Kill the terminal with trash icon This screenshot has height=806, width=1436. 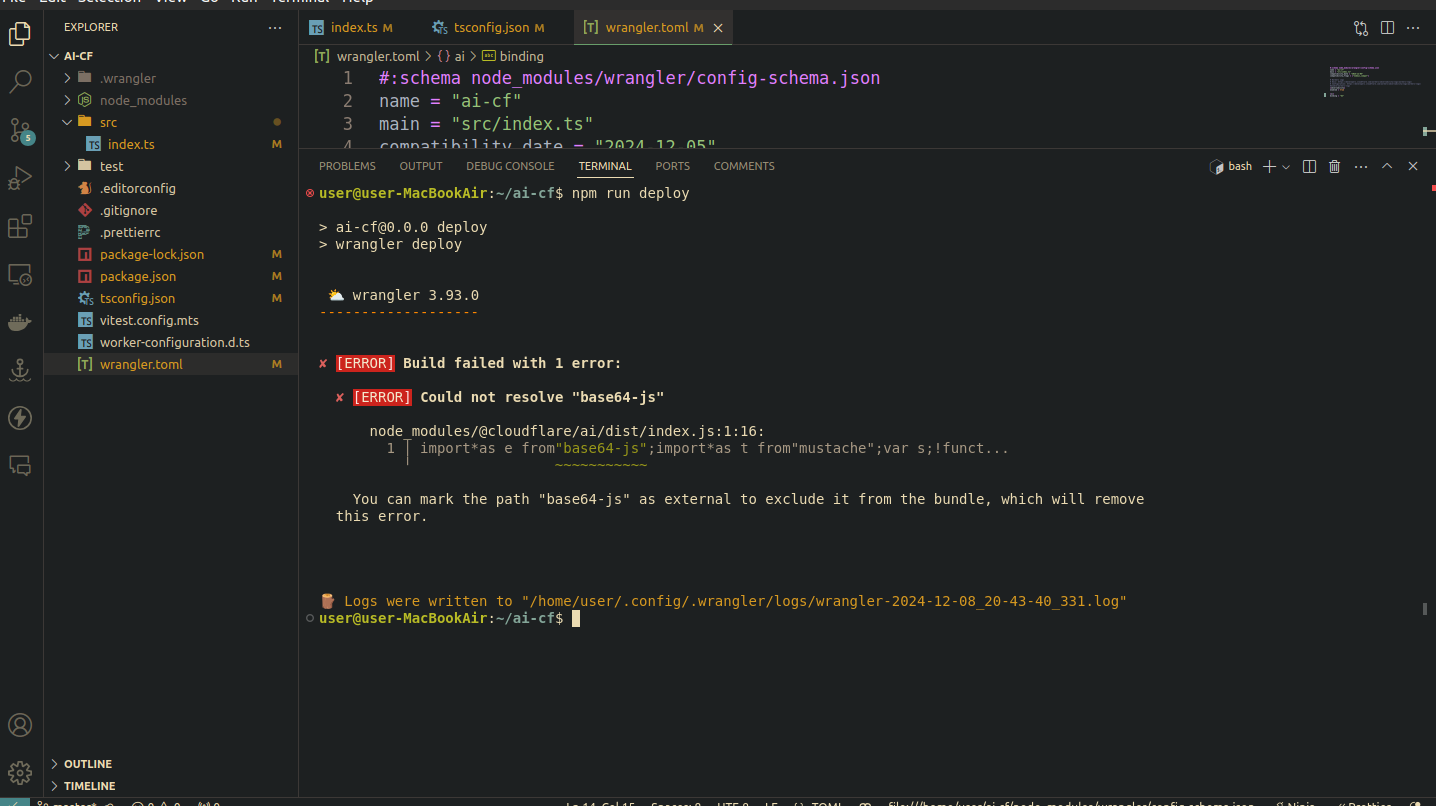click(x=1334, y=166)
